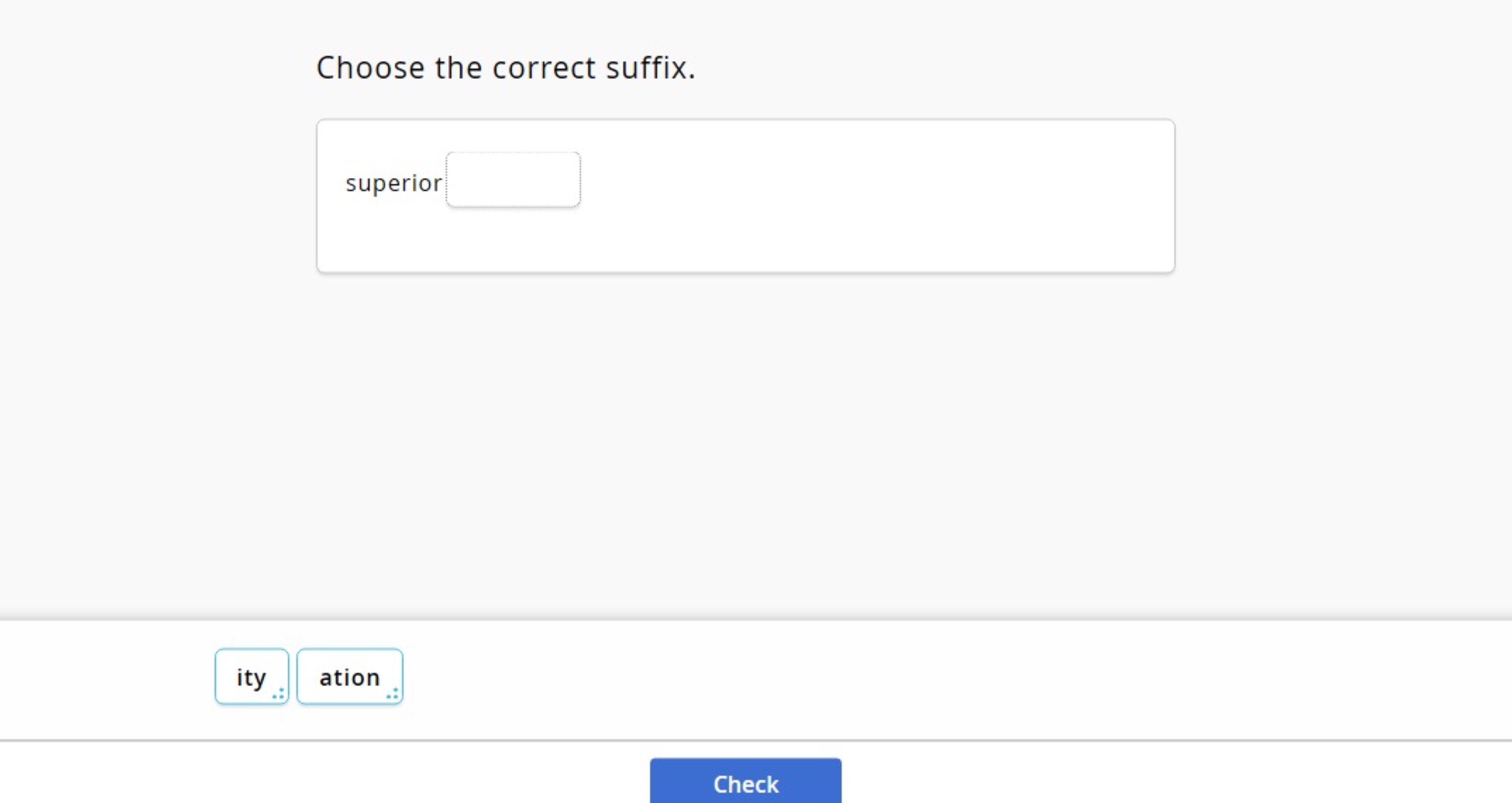Click the word "Choose" in the heading

click(370, 68)
